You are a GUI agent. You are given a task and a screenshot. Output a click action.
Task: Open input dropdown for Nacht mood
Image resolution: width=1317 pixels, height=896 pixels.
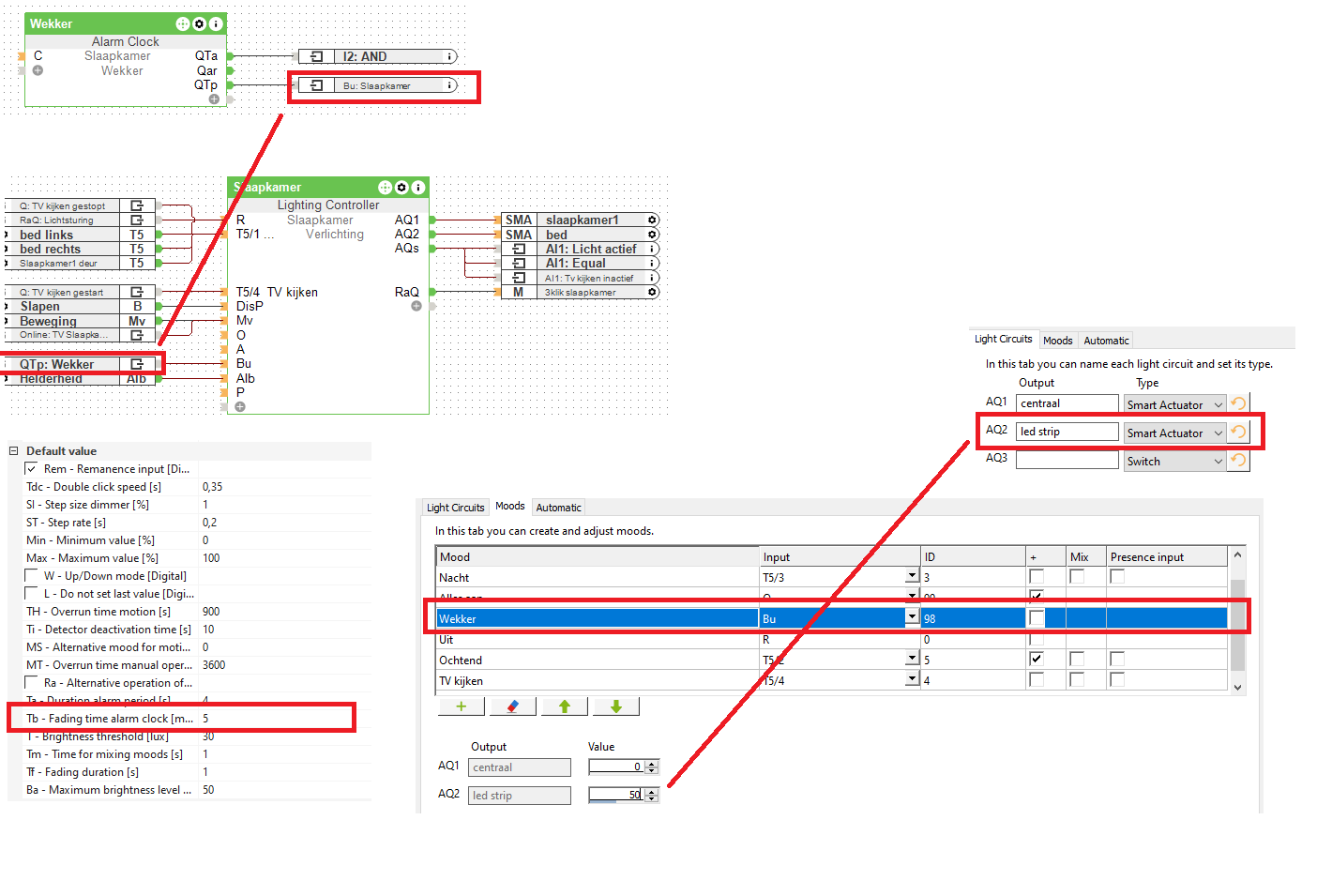[x=911, y=576]
